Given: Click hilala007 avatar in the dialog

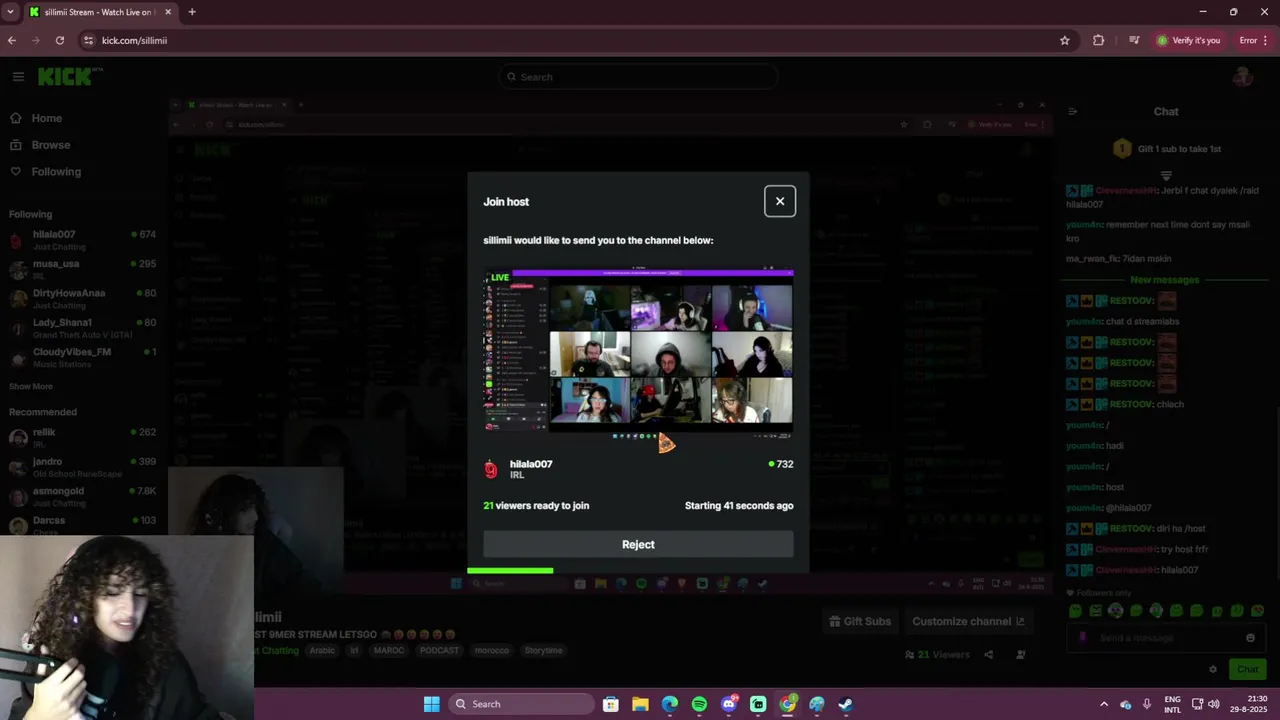Looking at the screenshot, I should (x=491, y=469).
